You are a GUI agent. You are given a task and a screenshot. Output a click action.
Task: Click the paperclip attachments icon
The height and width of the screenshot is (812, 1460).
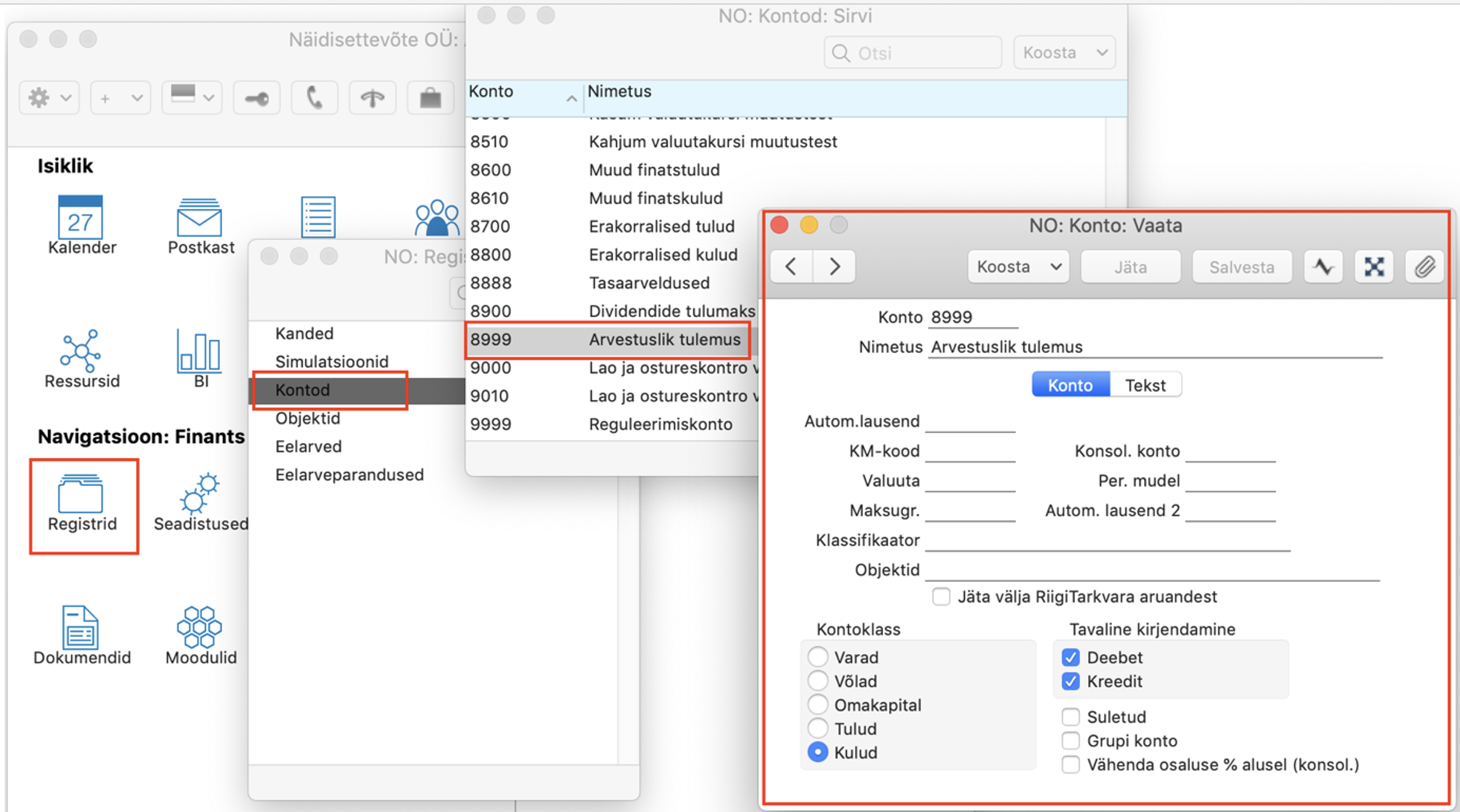tap(1424, 266)
